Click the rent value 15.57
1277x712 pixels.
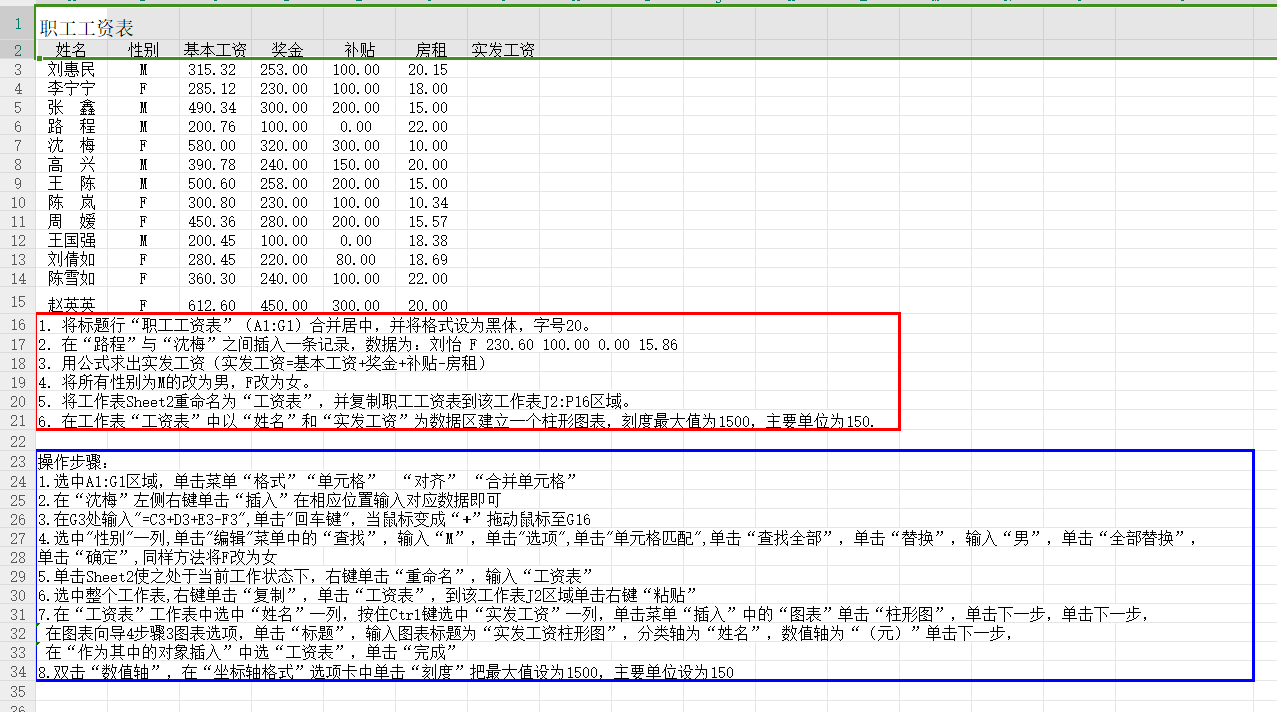pyautogui.click(x=428, y=222)
